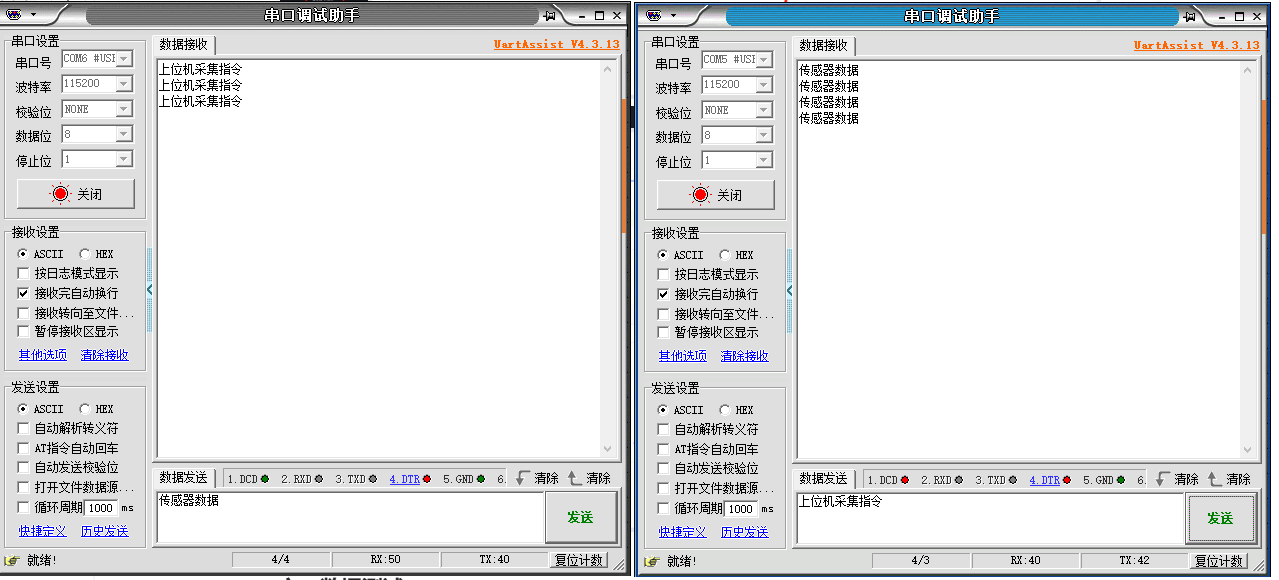Collapse the left window's settings panel with the side arrow
The image size is (1279, 580).
[x=150, y=289]
